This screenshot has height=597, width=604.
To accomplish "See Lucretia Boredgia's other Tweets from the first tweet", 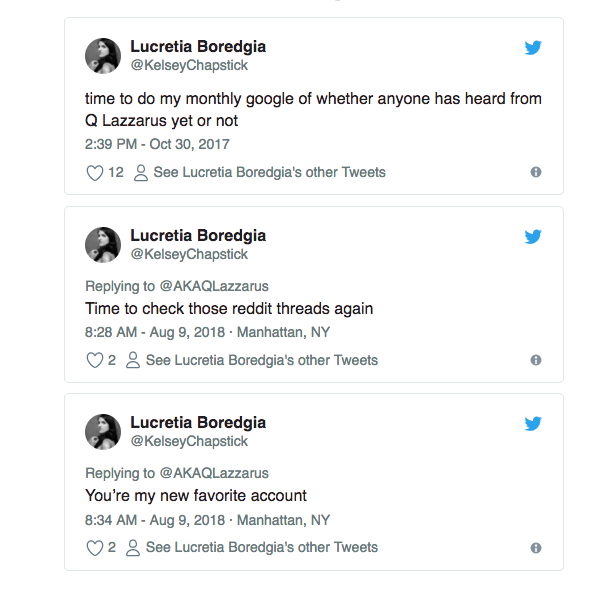I will [x=259, y=173].
